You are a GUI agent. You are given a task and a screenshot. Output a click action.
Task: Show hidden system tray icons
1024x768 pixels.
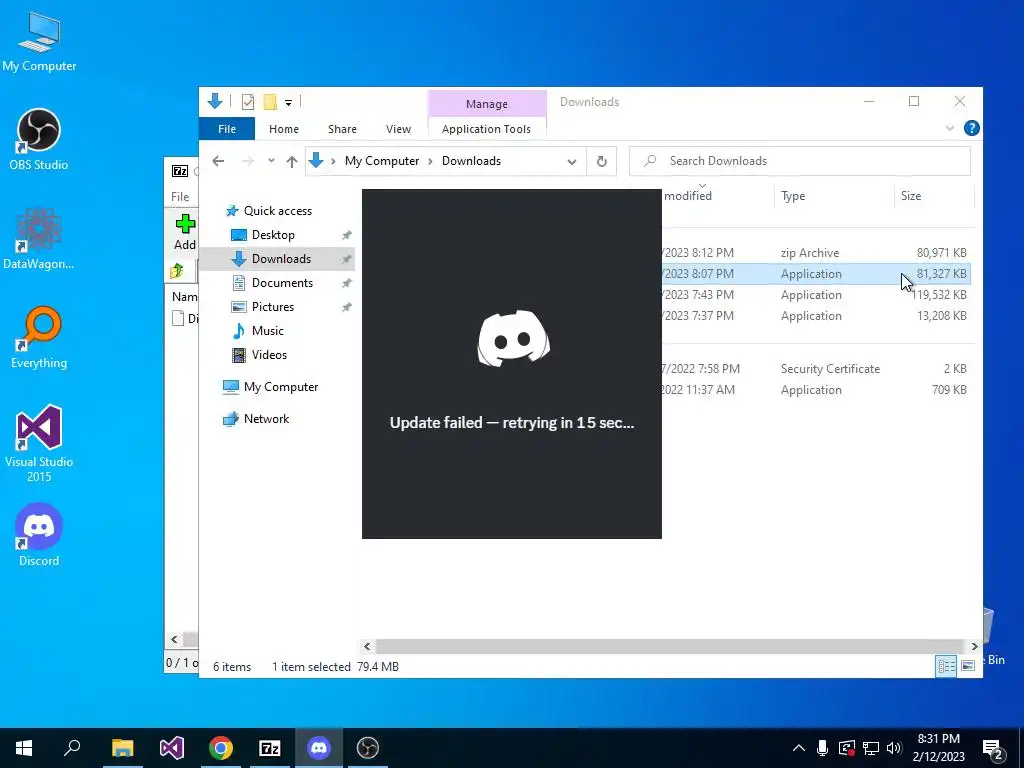pyautogui.click(x=798, y=748)
